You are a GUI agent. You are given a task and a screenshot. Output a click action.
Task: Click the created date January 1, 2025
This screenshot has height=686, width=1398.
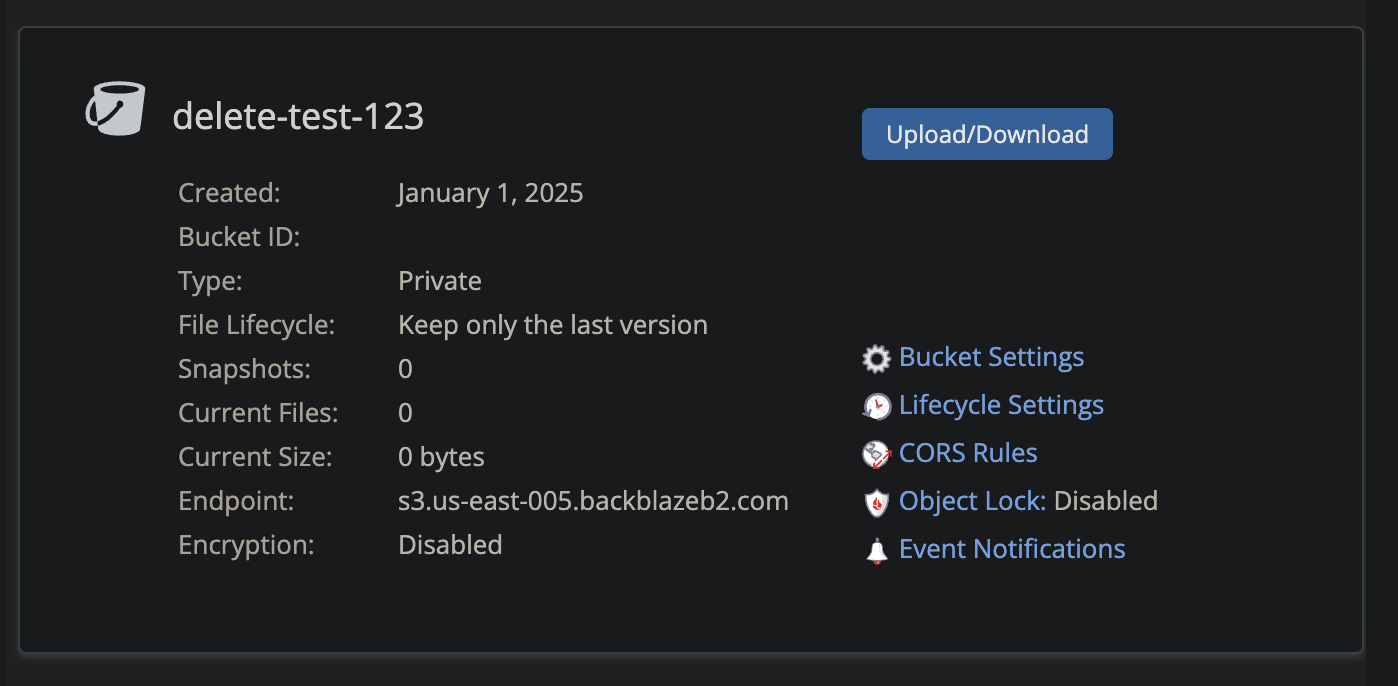tap(490, 193)
